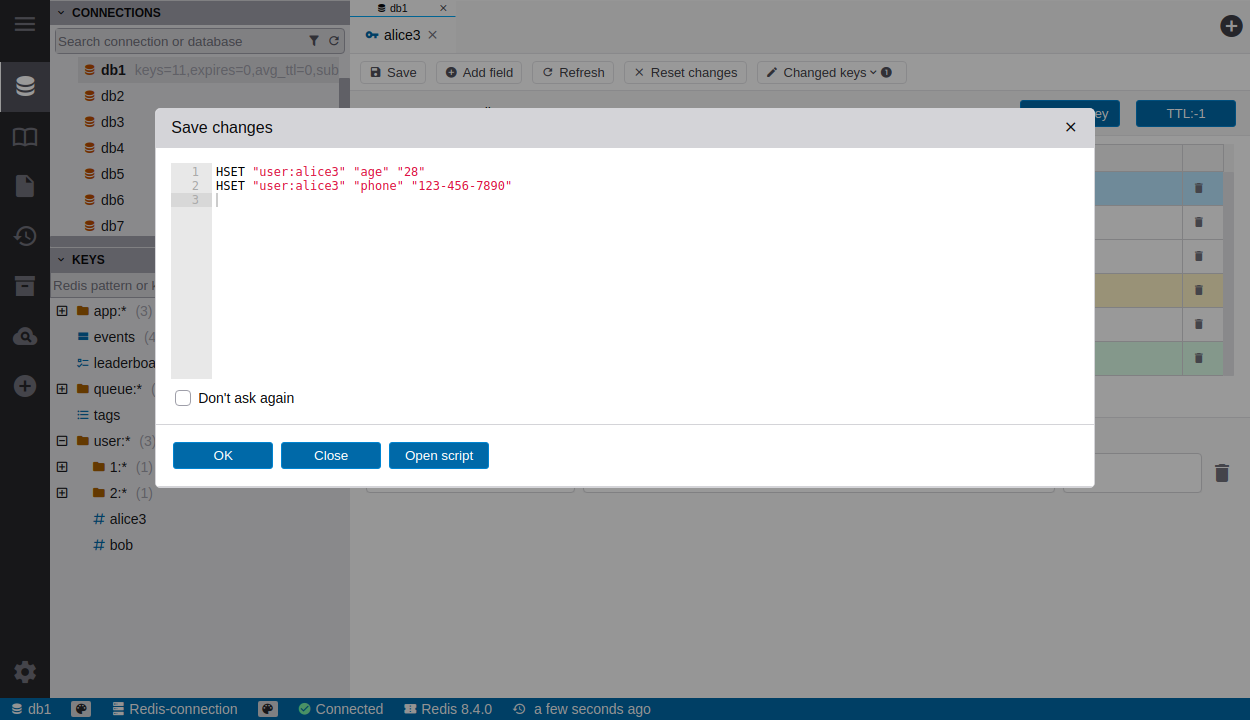Collapse the user:* key folder
This screenshot has height=720, width=1250.
pyautogui.click(x=62, y=441)
